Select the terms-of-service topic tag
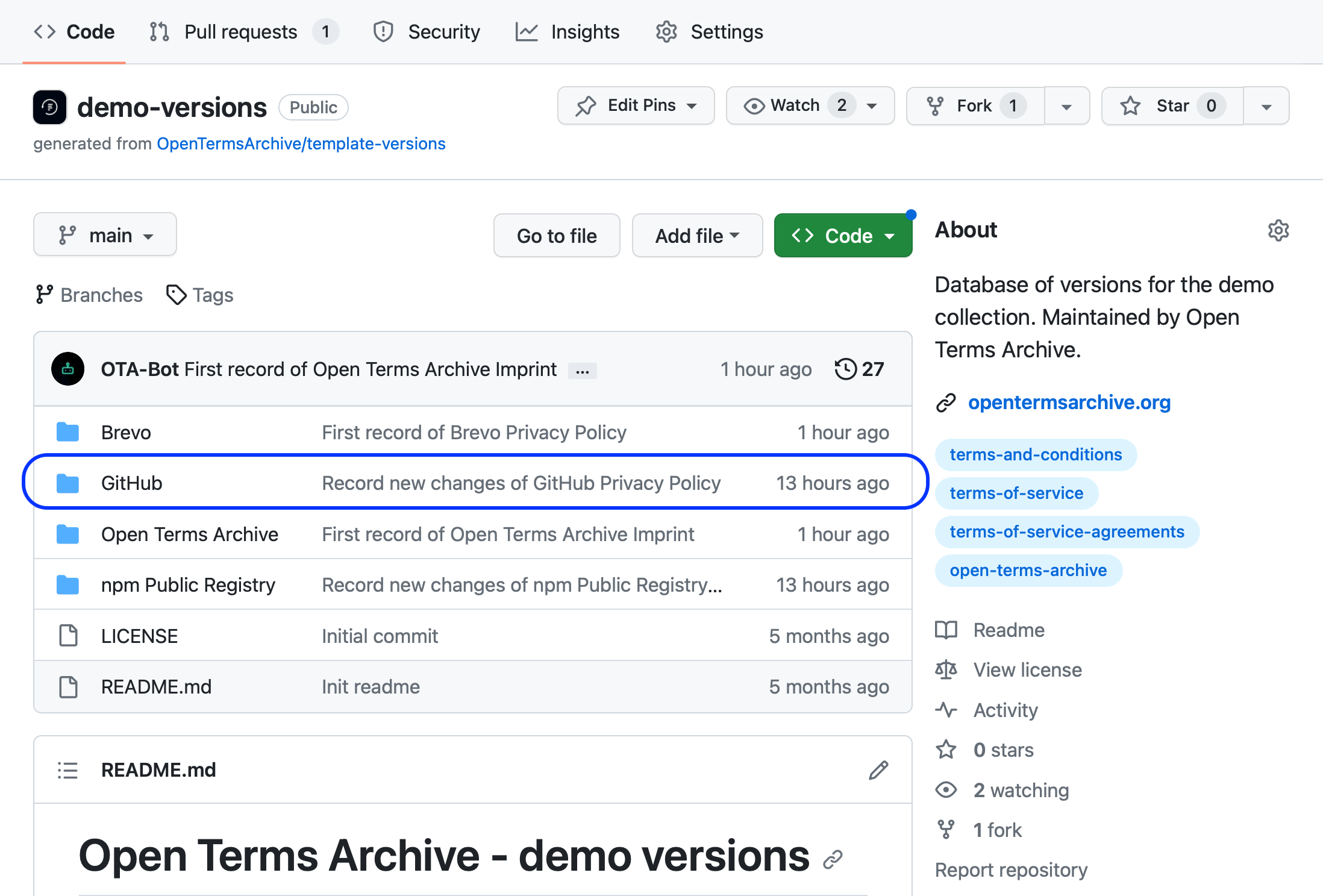 [1016, 493]
